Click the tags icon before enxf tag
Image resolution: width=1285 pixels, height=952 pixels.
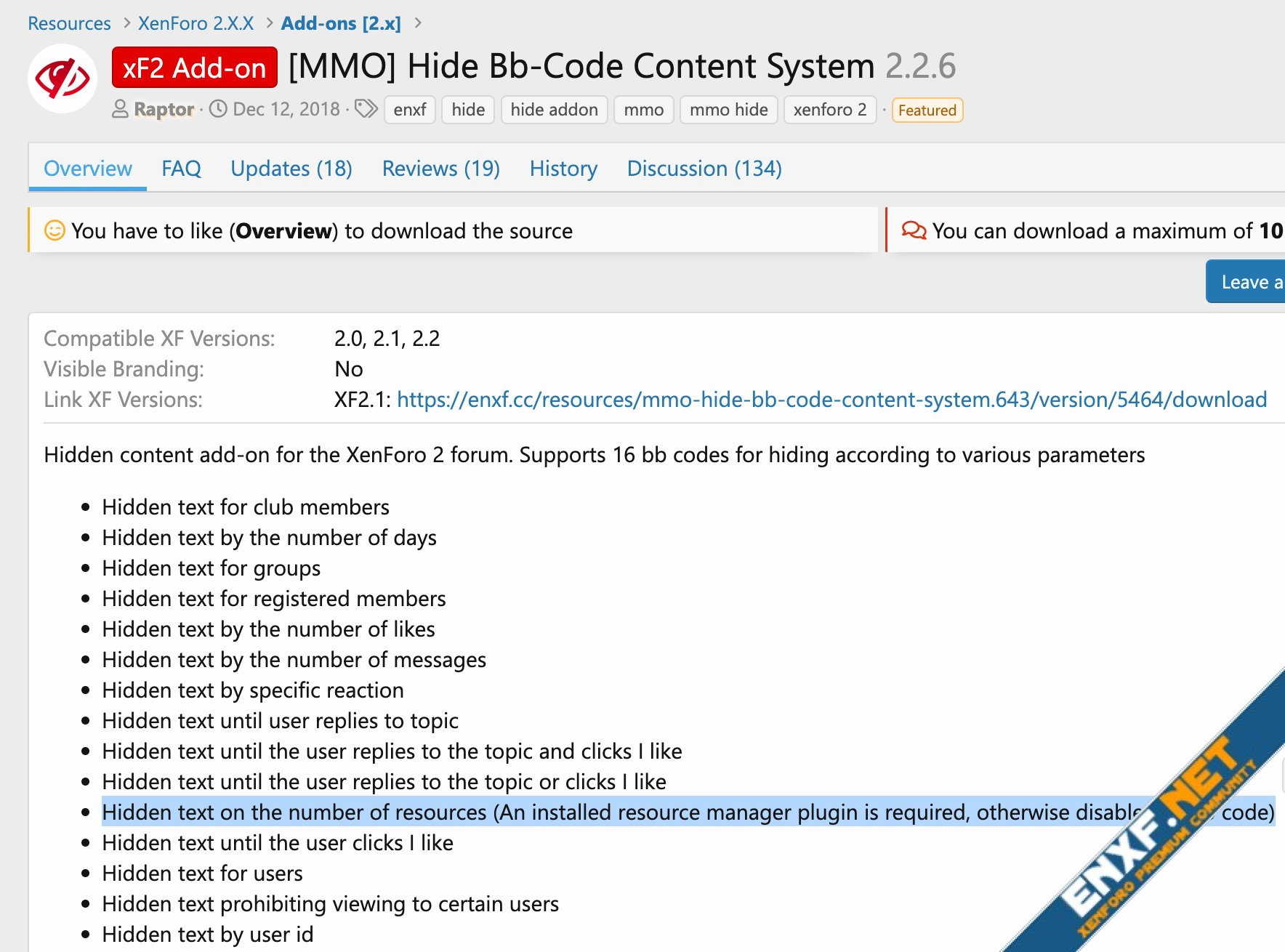(x=366, y=109)
